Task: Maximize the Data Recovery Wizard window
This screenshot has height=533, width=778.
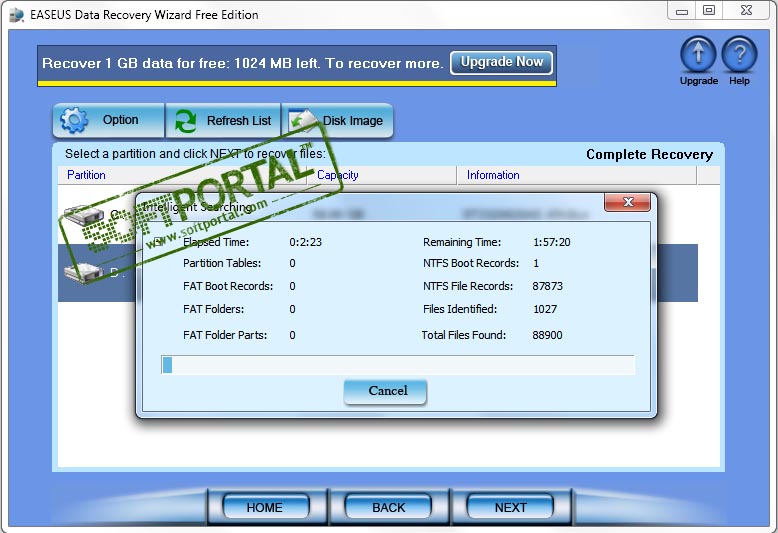Action: click(x=709, y=11)
